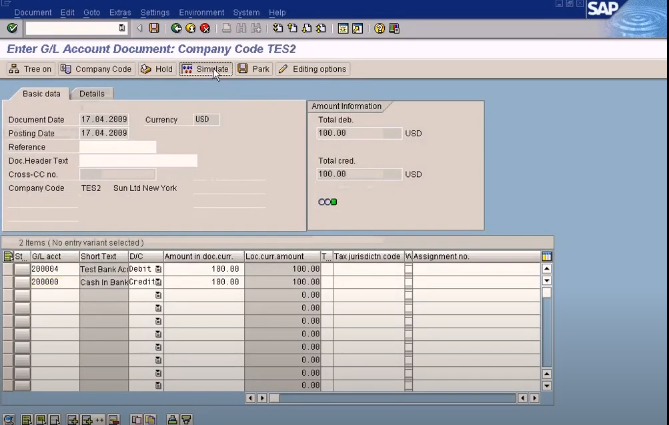The image size is (669, 425).
Task: Open the Extras menu
Action: [x=120, y=12]
